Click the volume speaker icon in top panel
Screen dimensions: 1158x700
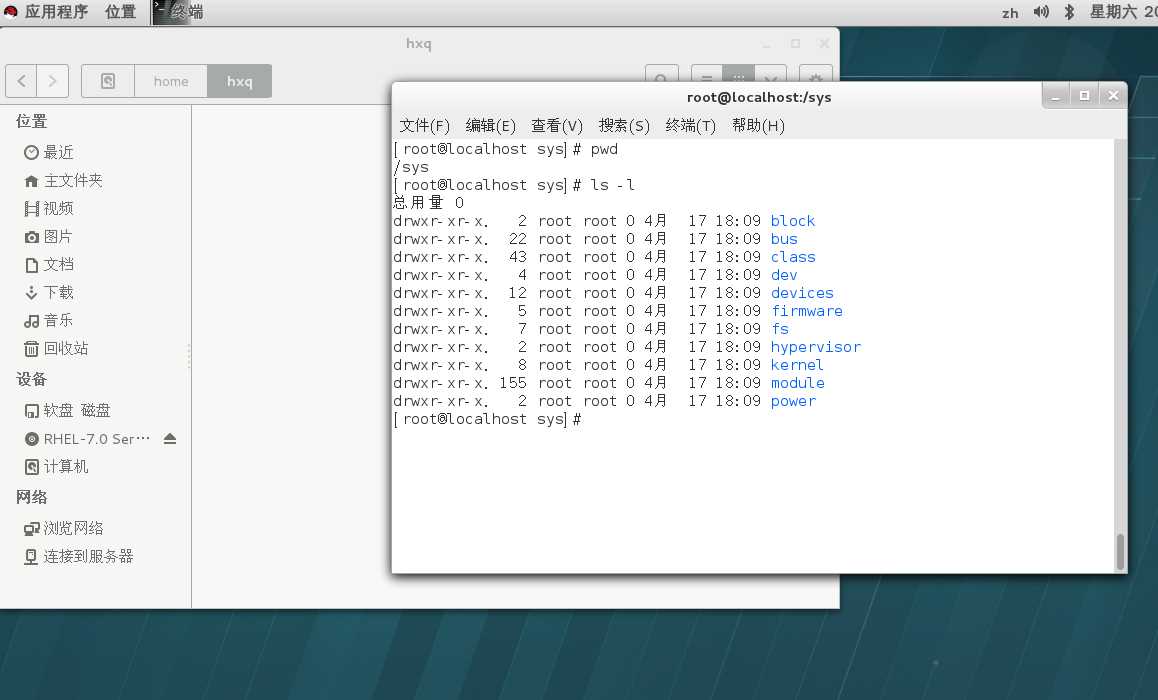1041,12
